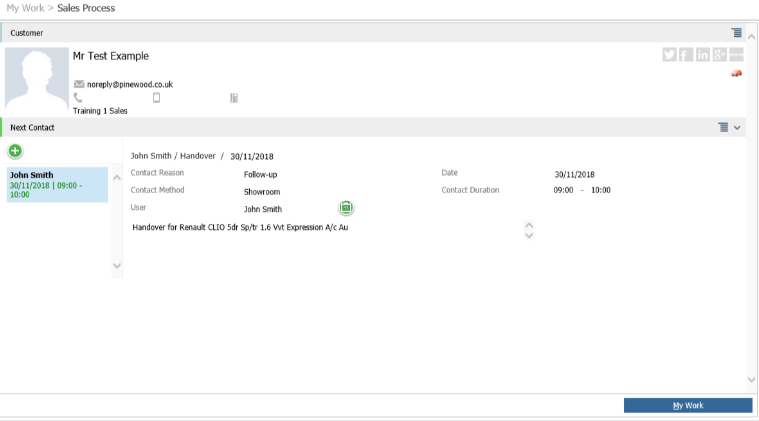The width and height of the screenshot is (759, 421).
Task: Open the Twitter social profile icon
Action: (669, 55)
